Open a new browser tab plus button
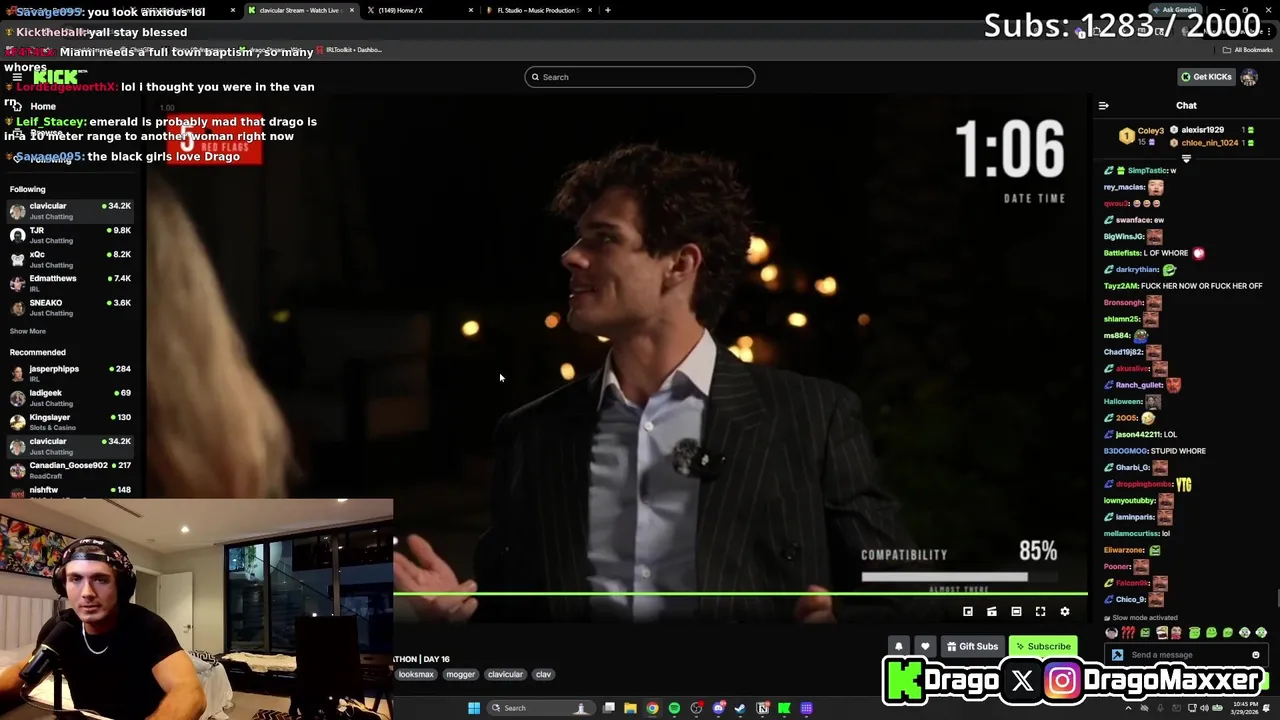 point(607,10)
